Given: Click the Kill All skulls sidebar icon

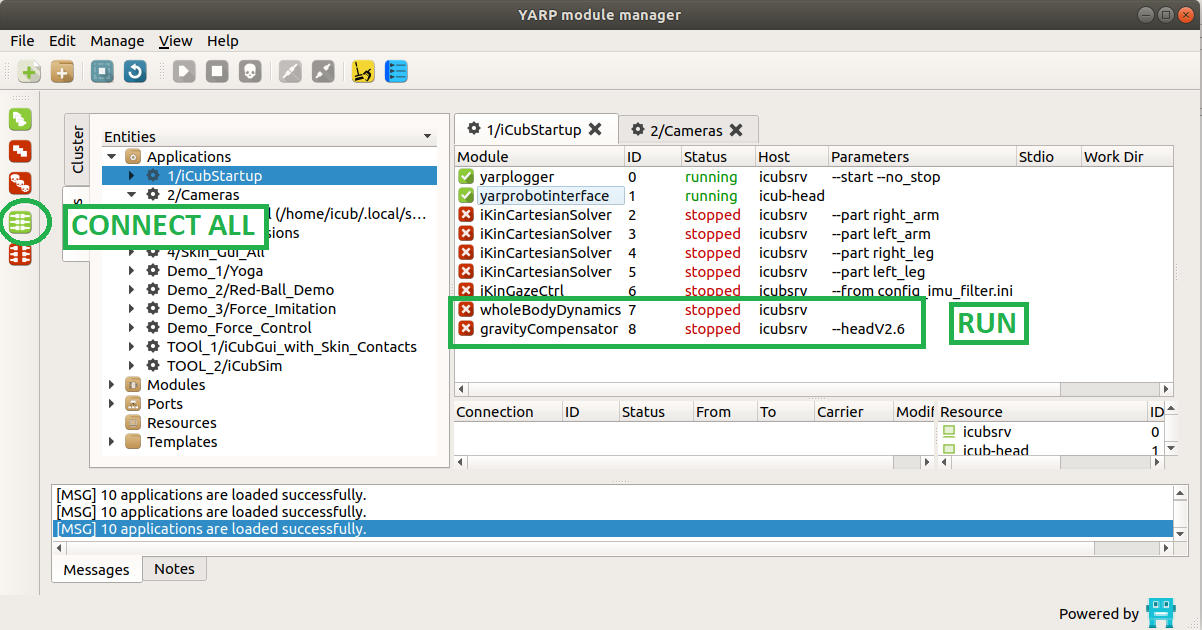Looking at the screenshot, I should click(x=20, y=184).
